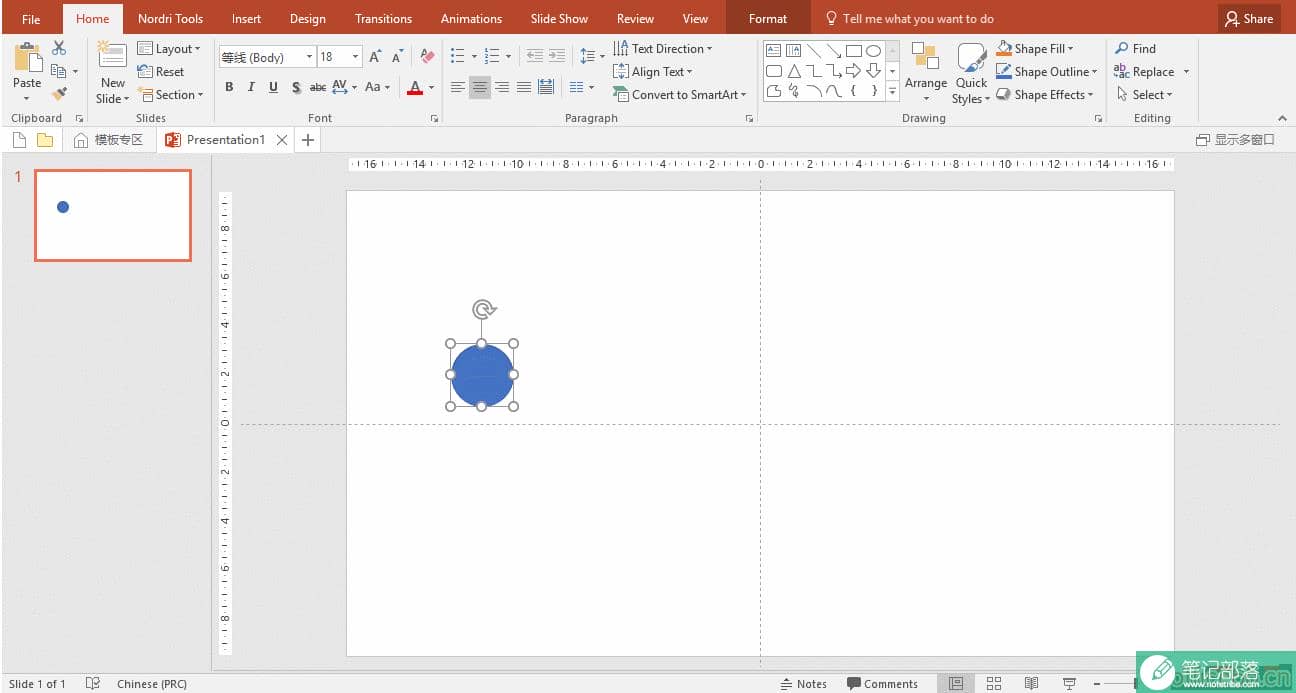Screen dimensions: 1296x693
Task: Open the File menu
Action: [x=31, y=18]
